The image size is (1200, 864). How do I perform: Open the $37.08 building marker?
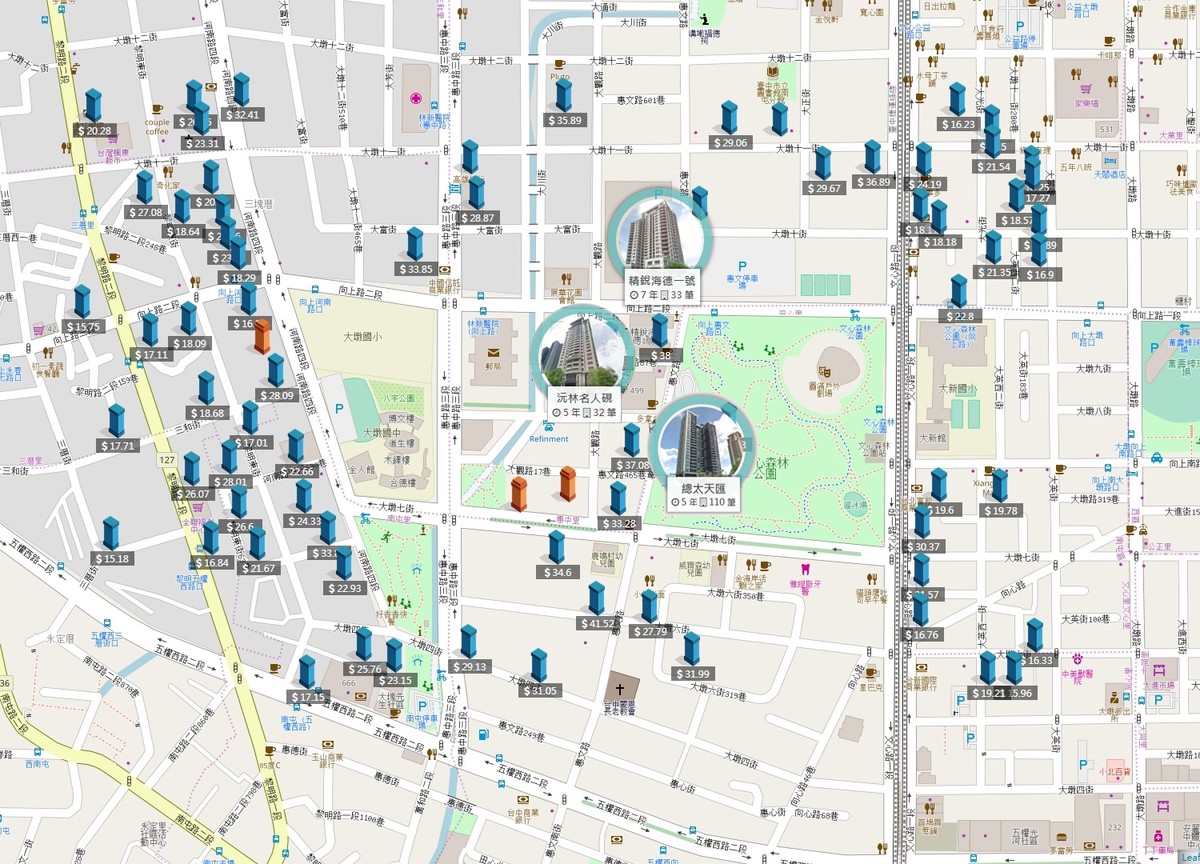632,441
